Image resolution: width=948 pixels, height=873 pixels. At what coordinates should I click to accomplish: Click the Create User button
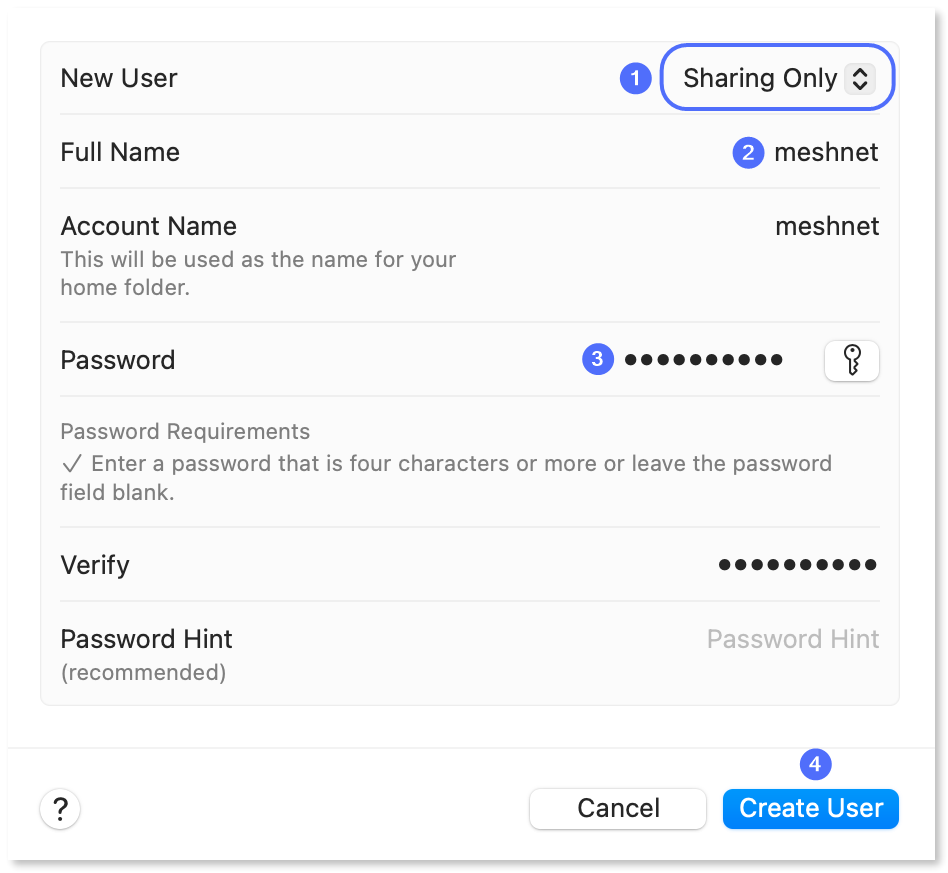click(810, 808)
